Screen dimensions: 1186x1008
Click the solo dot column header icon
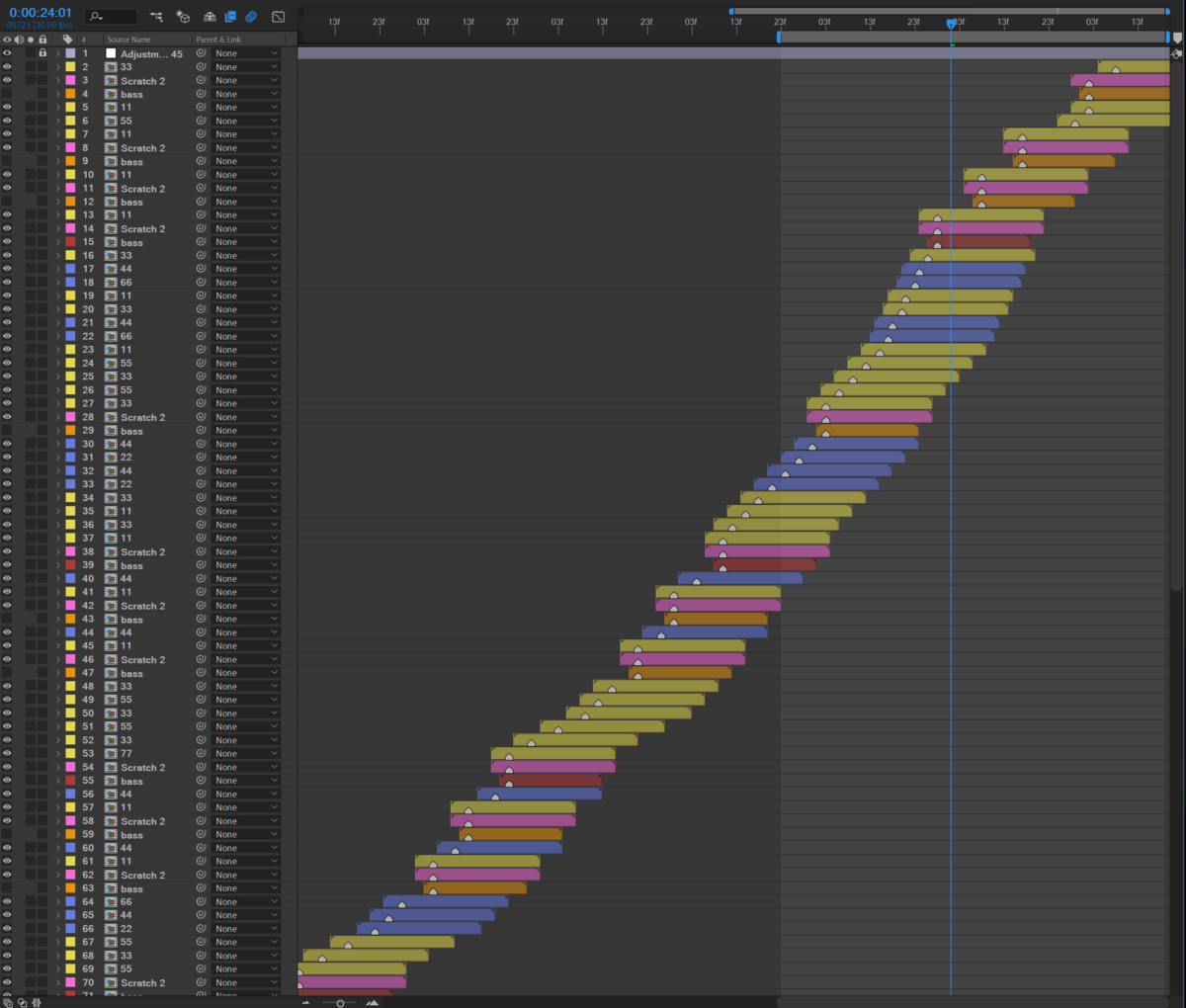[x=31, y=40]
